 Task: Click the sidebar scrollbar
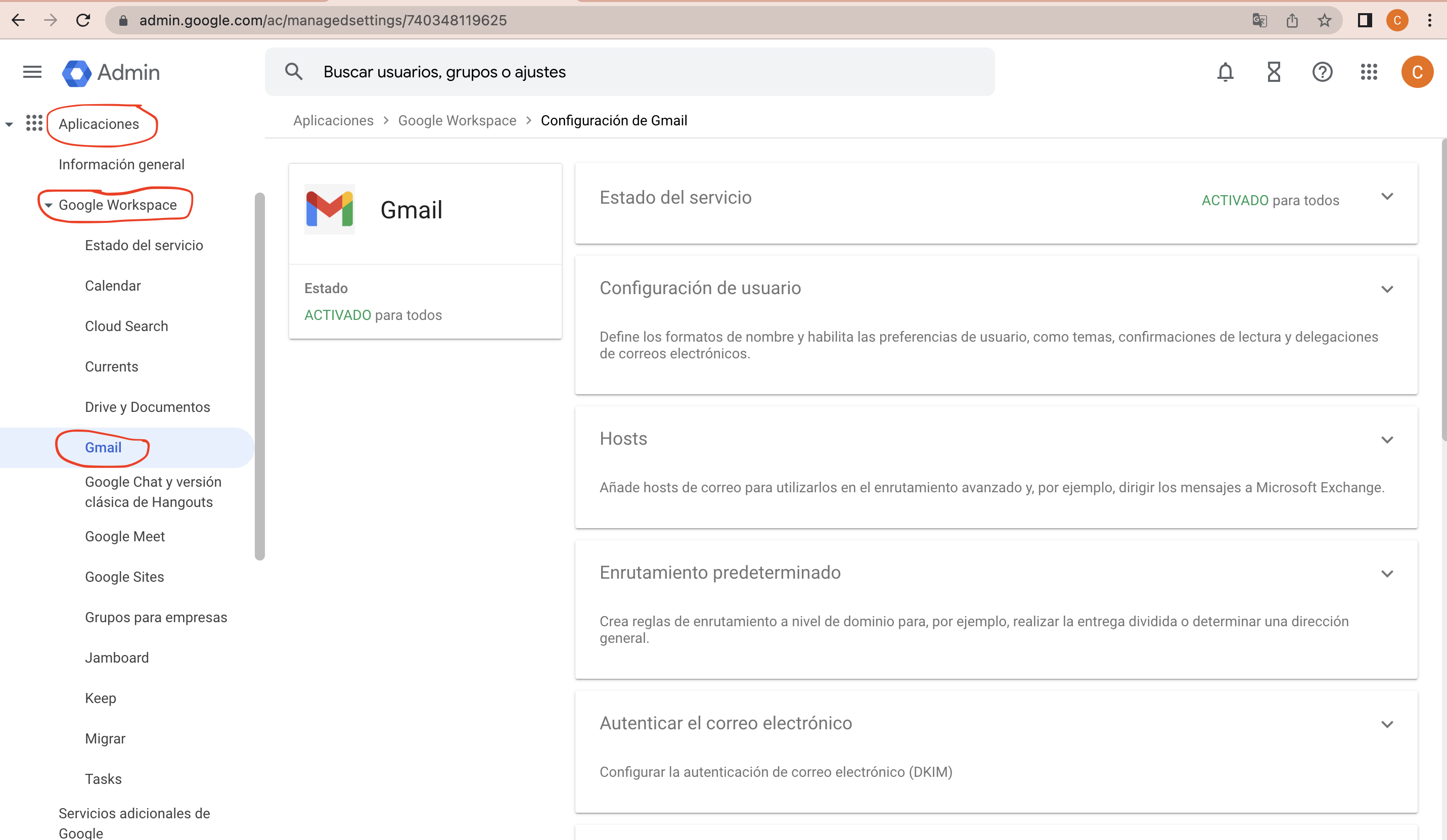click(x=259, y=376)
